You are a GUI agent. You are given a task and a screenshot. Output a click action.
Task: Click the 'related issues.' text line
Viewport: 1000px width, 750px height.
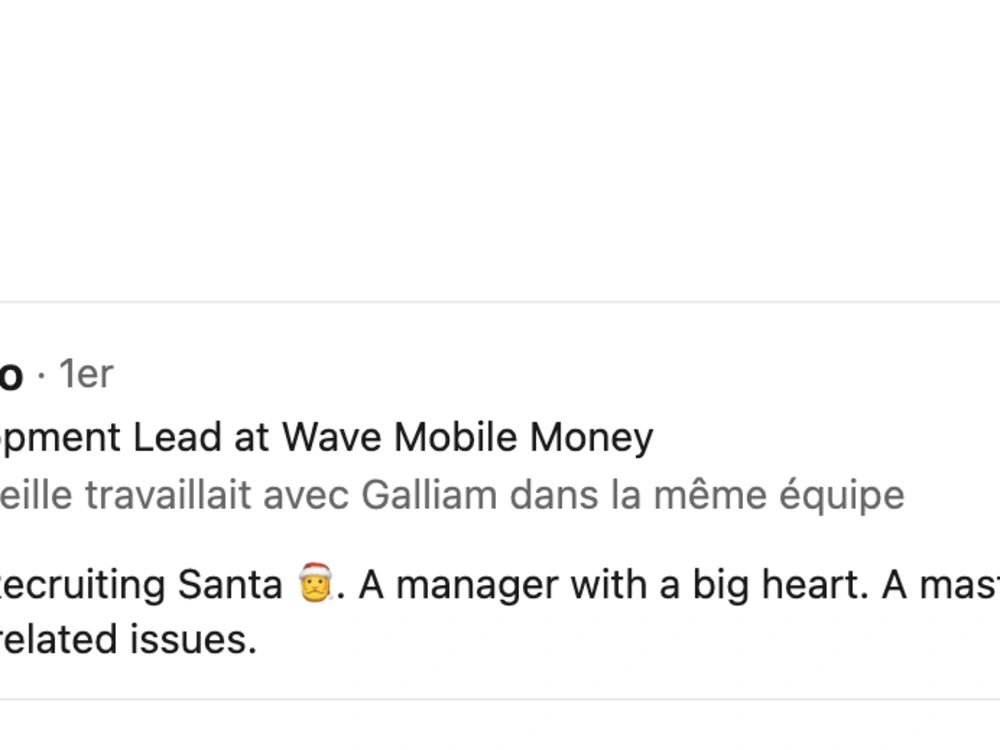click(128, 640)
